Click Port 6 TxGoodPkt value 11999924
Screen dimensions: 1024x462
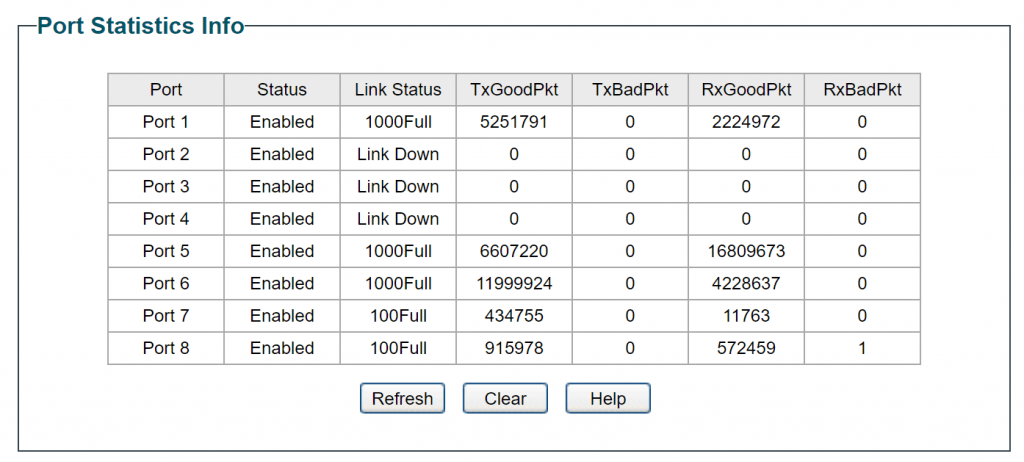(x=514, y=283)
